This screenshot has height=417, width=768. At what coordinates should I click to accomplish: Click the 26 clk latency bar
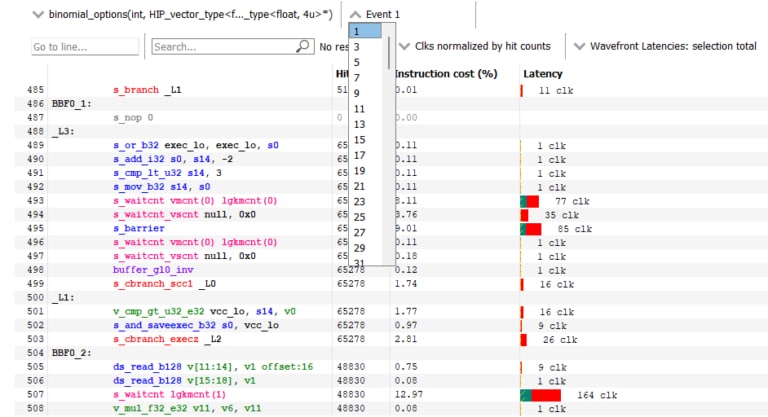(524, 340)
